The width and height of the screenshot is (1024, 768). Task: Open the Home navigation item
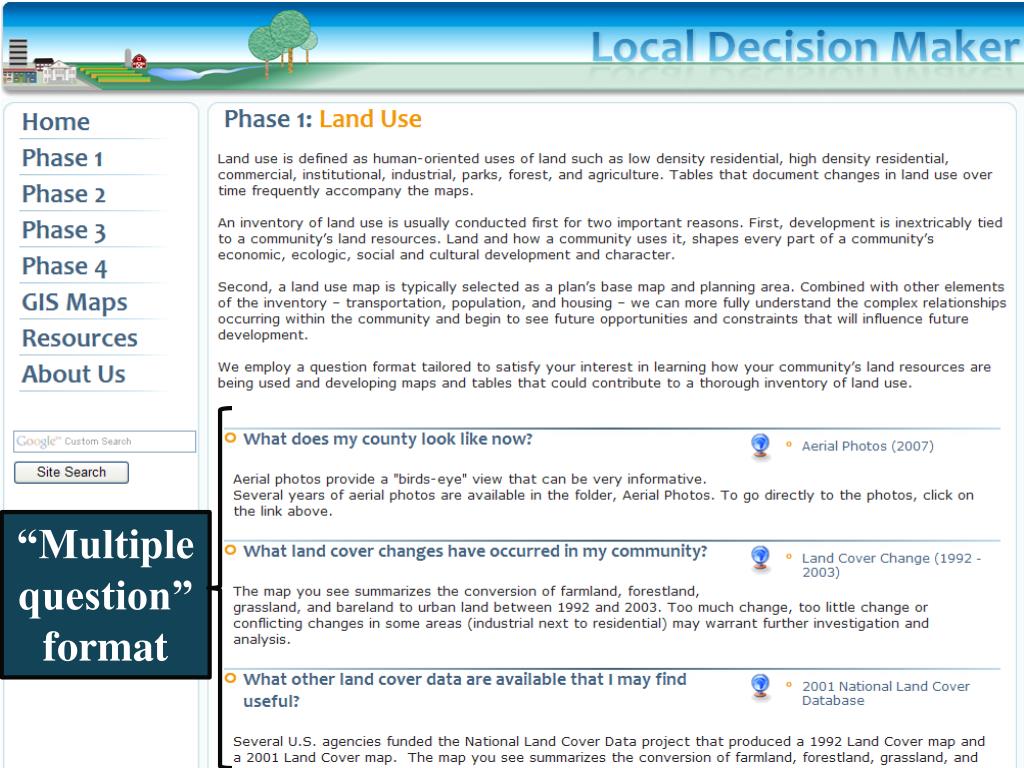pyautogui.click(x=56, y=122)
